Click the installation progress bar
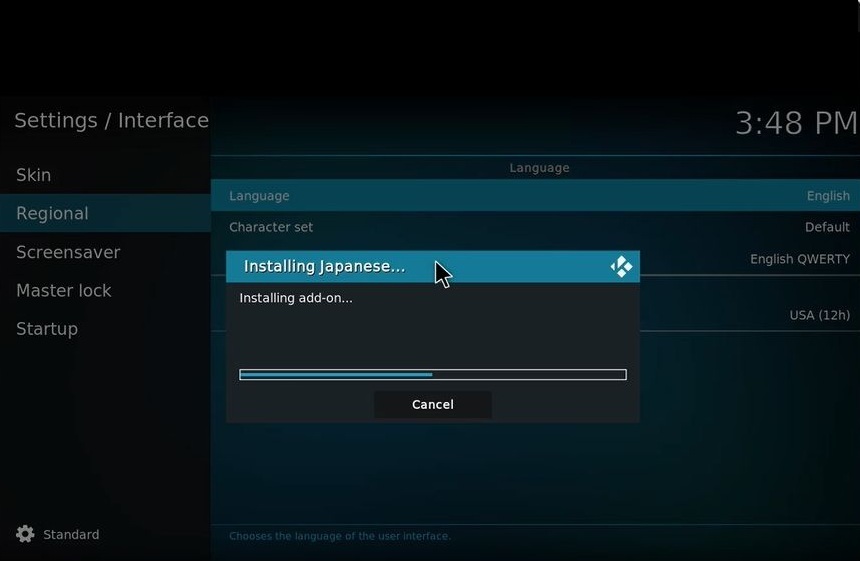 [x=432, y=375]
